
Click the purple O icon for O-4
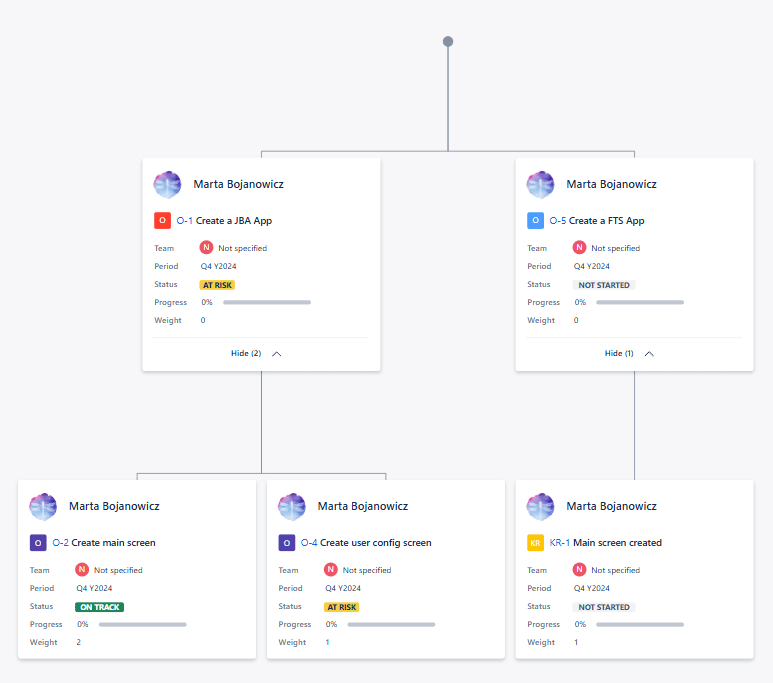(287, 543)
